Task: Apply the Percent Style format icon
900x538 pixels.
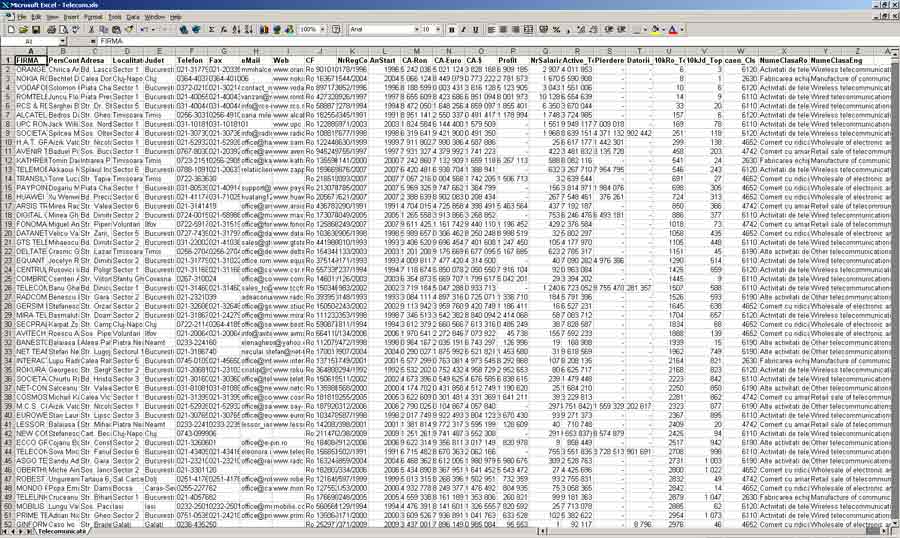Action: pyautogui.click(x=556, y=30)
